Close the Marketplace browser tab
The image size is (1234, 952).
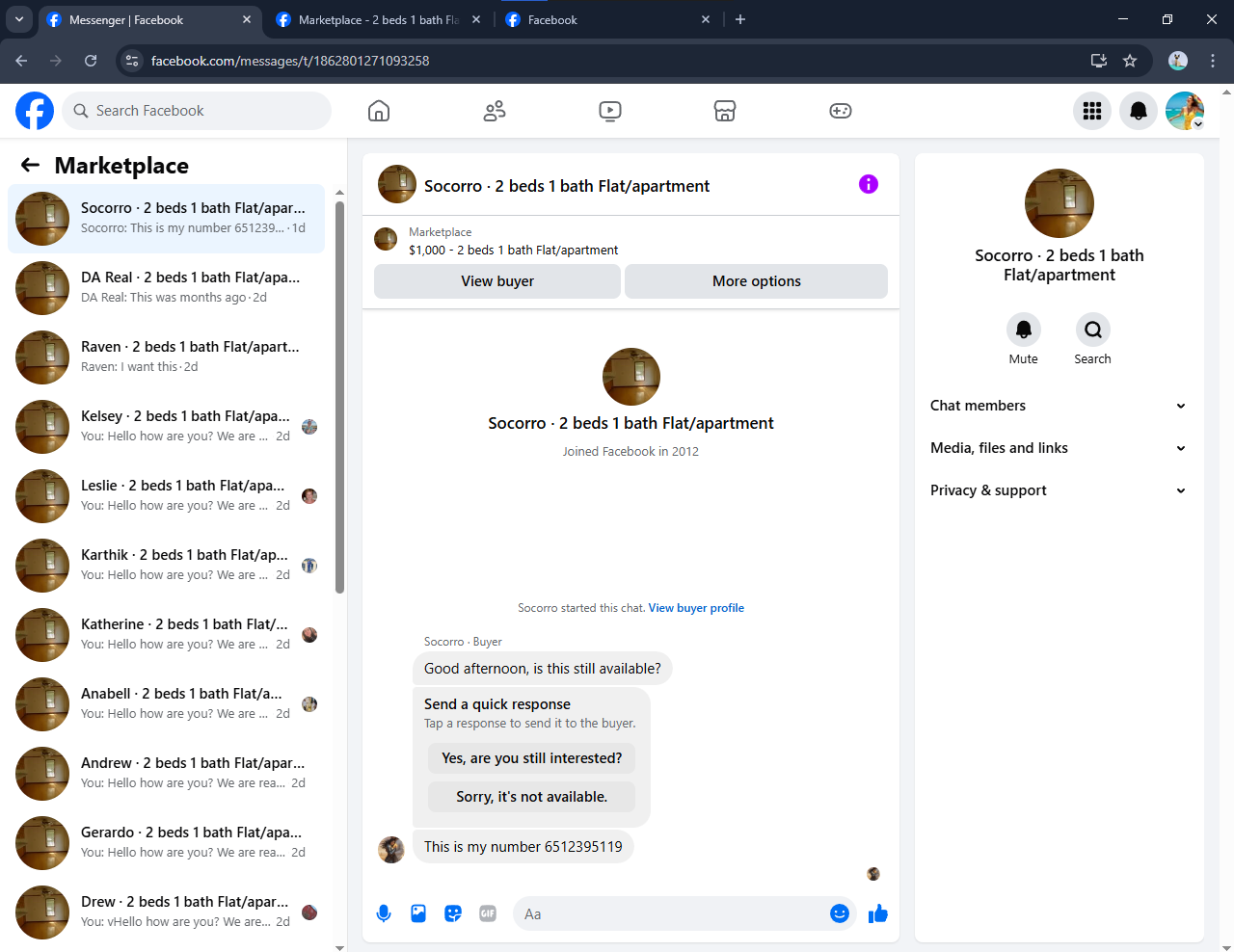click(x=476, y=19)
